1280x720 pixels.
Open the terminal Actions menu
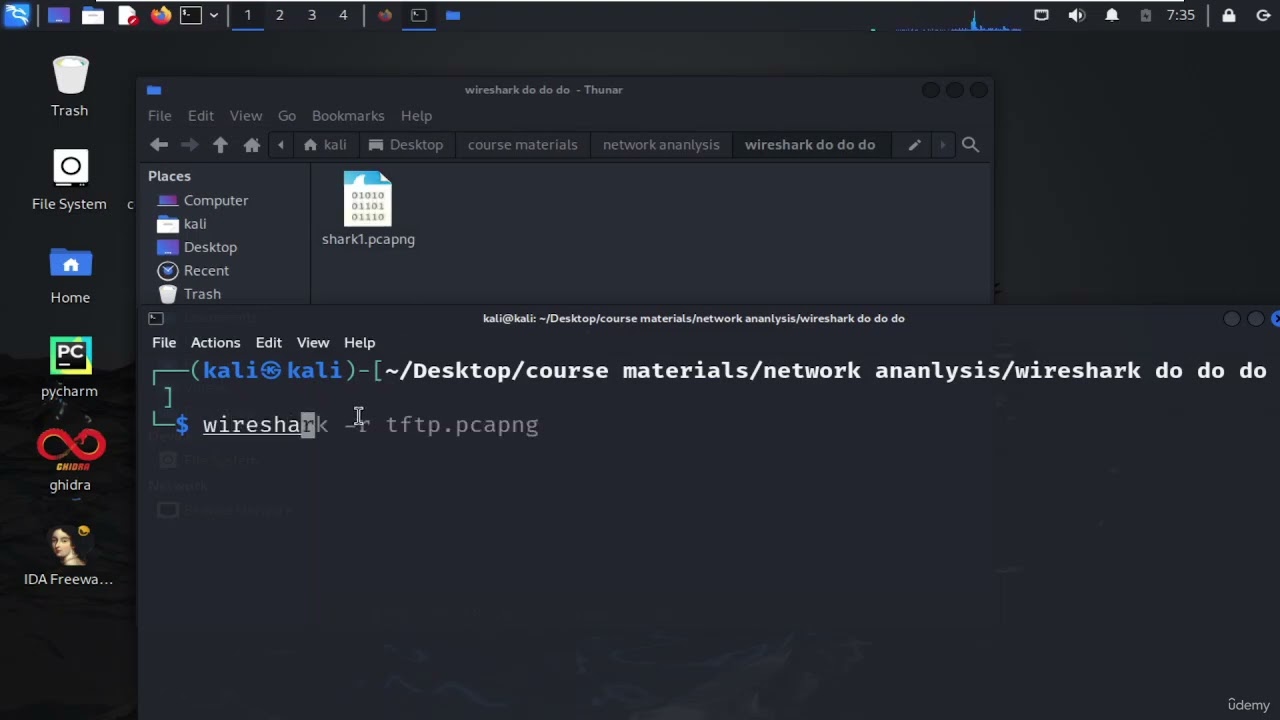click(x=215, y=342)
